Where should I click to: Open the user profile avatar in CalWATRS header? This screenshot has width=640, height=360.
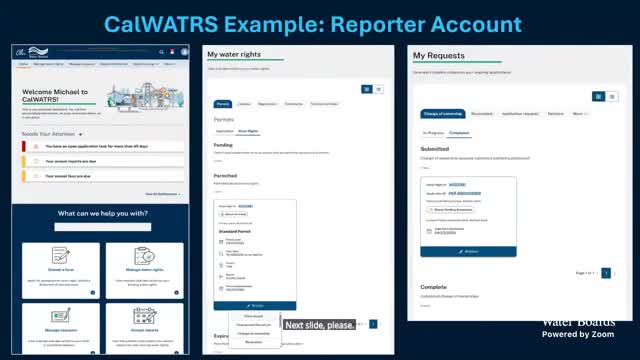click(x=184, y=52)
